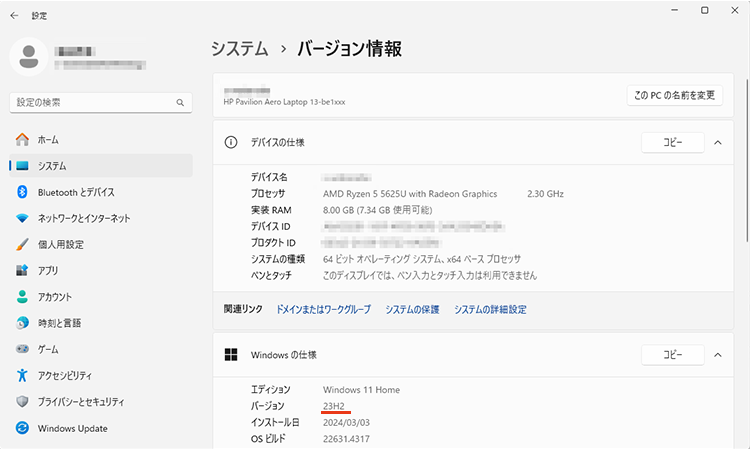Click the 2.30 GHz value
This screenshot has width=750, height=449.
(x=545, y=194)
